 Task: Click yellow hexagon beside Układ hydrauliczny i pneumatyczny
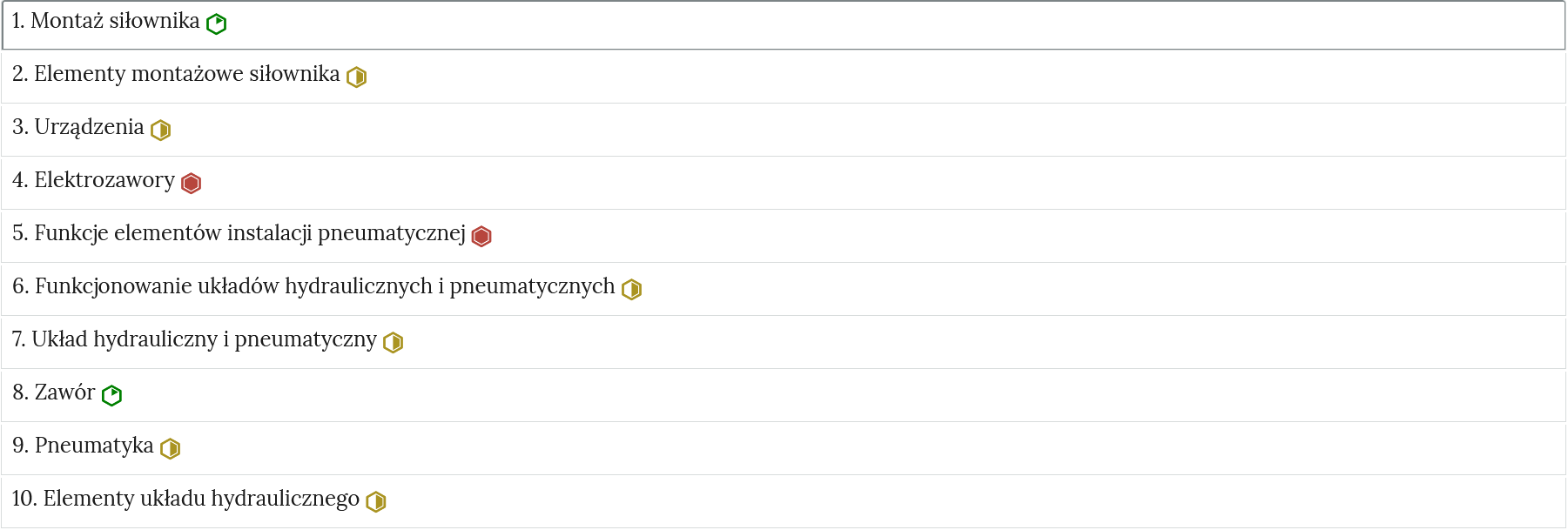(x=394, y=343)
